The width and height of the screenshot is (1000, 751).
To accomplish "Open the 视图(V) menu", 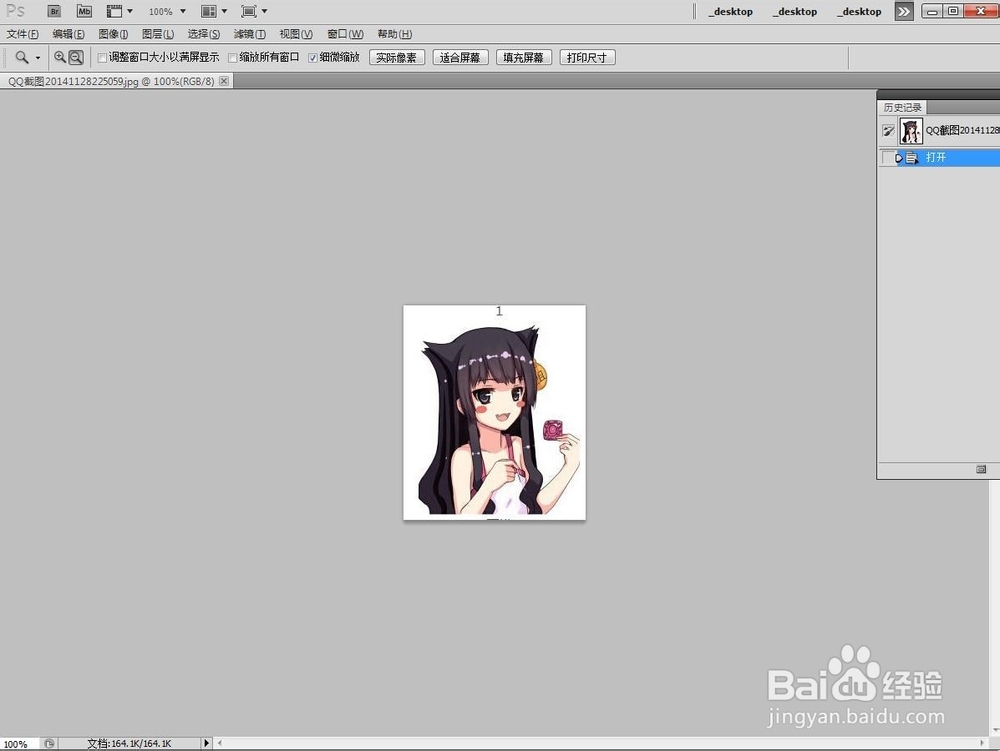I will pyautogui.click(x=296, y=34).
